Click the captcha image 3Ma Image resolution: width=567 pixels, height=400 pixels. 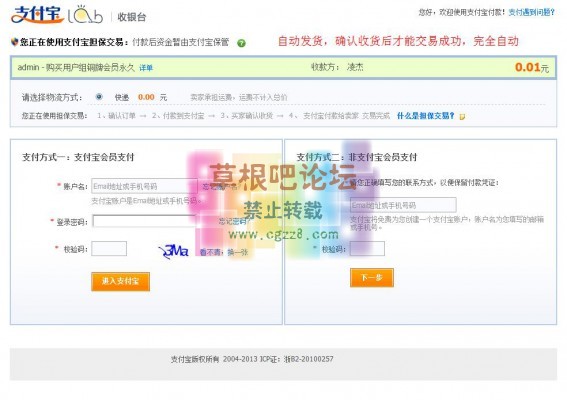click(x=174, y=251)
